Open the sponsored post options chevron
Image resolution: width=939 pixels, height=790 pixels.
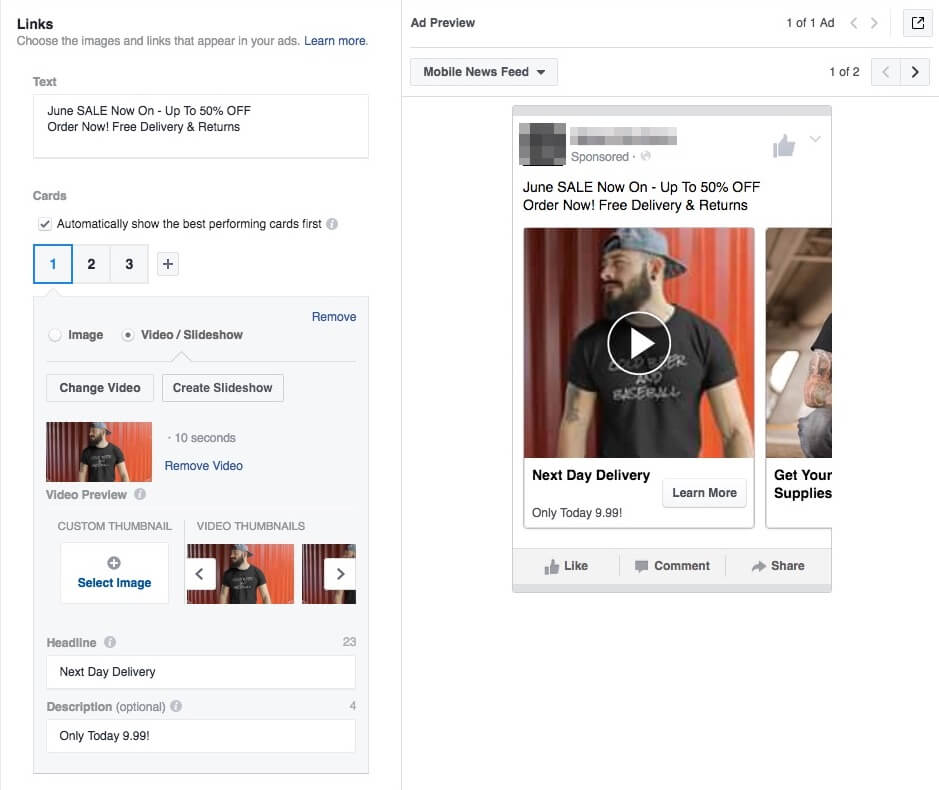coord(815,140)
